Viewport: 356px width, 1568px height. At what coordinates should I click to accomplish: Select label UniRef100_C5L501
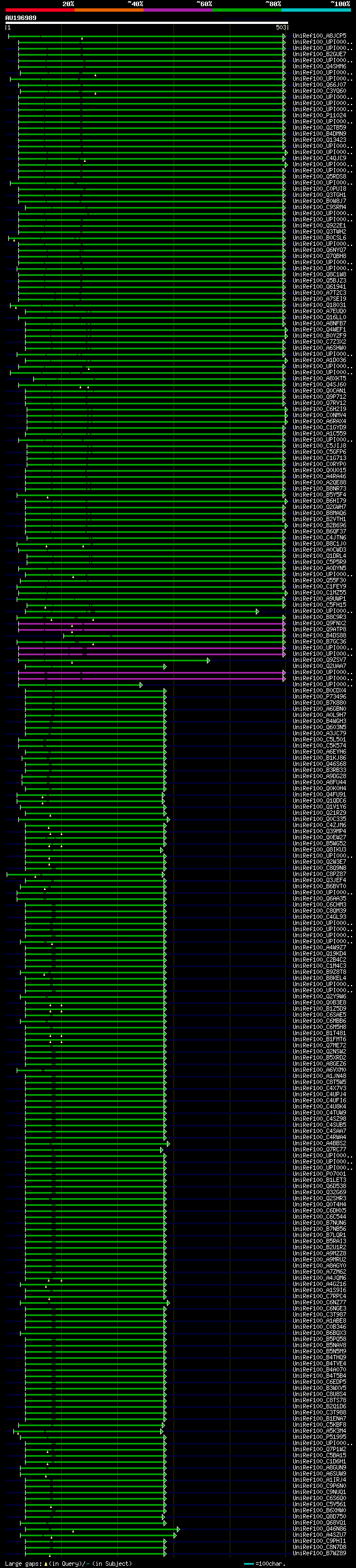[319, 740]
